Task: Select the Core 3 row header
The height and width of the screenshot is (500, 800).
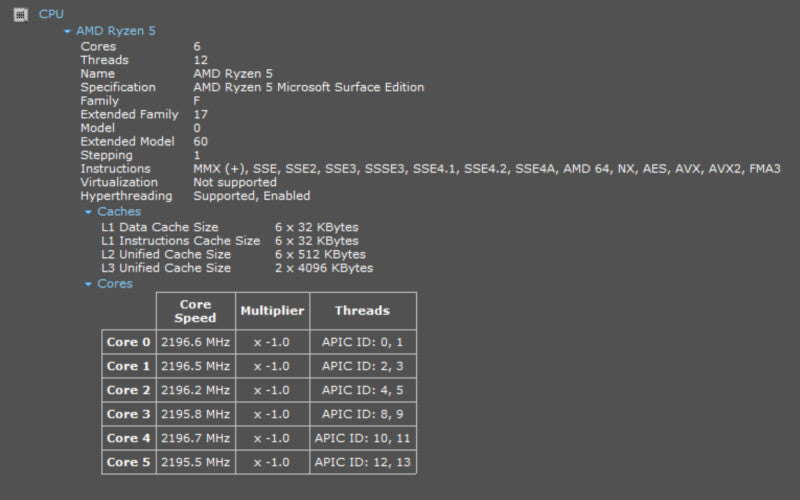Action: pos(129,414)
